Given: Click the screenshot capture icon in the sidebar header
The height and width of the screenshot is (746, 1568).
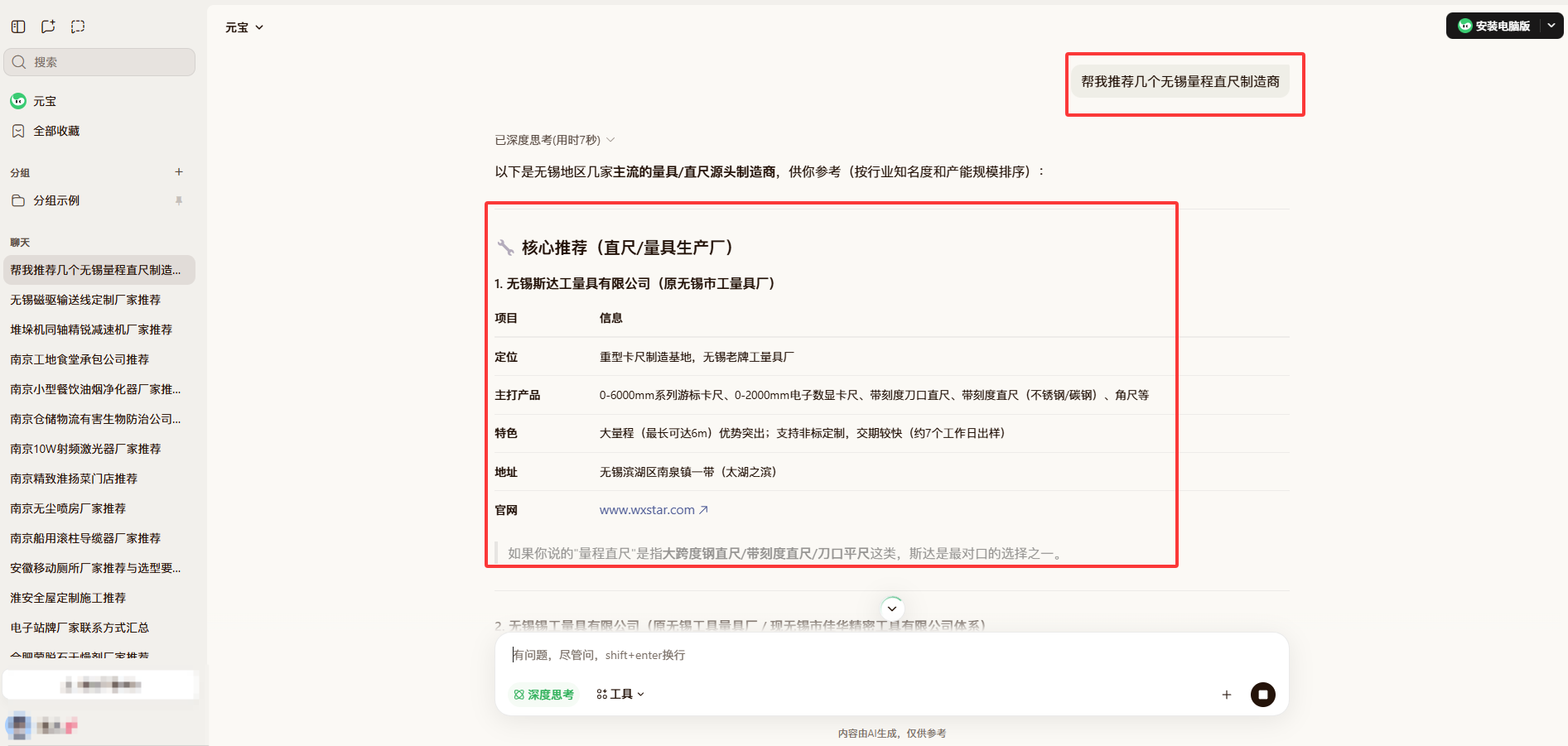Looking at the screenshot, I should click(78, 26).
